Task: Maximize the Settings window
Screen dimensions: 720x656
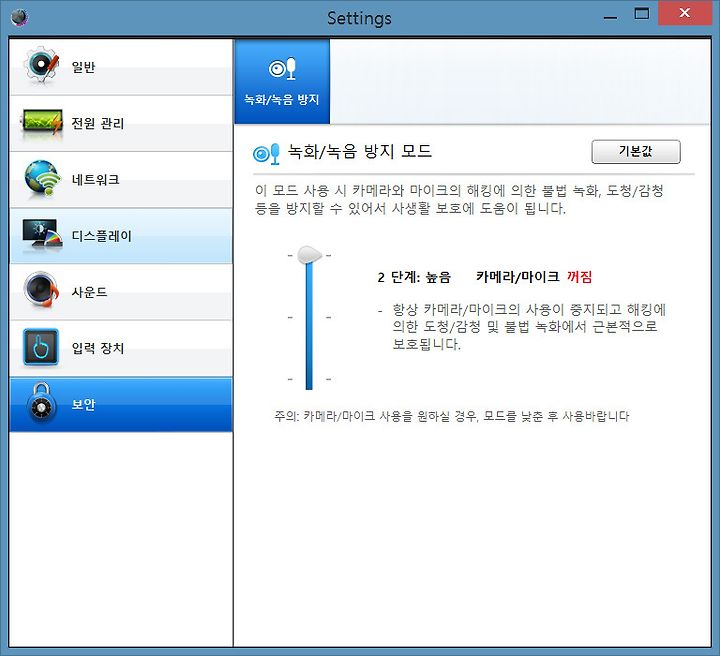Action: (641, 14)
